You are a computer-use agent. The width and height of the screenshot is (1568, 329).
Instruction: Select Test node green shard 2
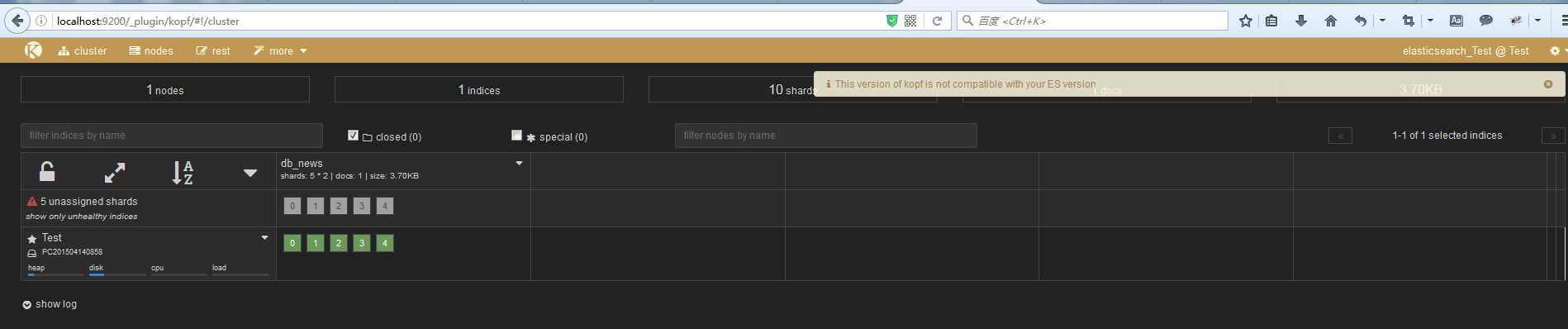(339, 243)
